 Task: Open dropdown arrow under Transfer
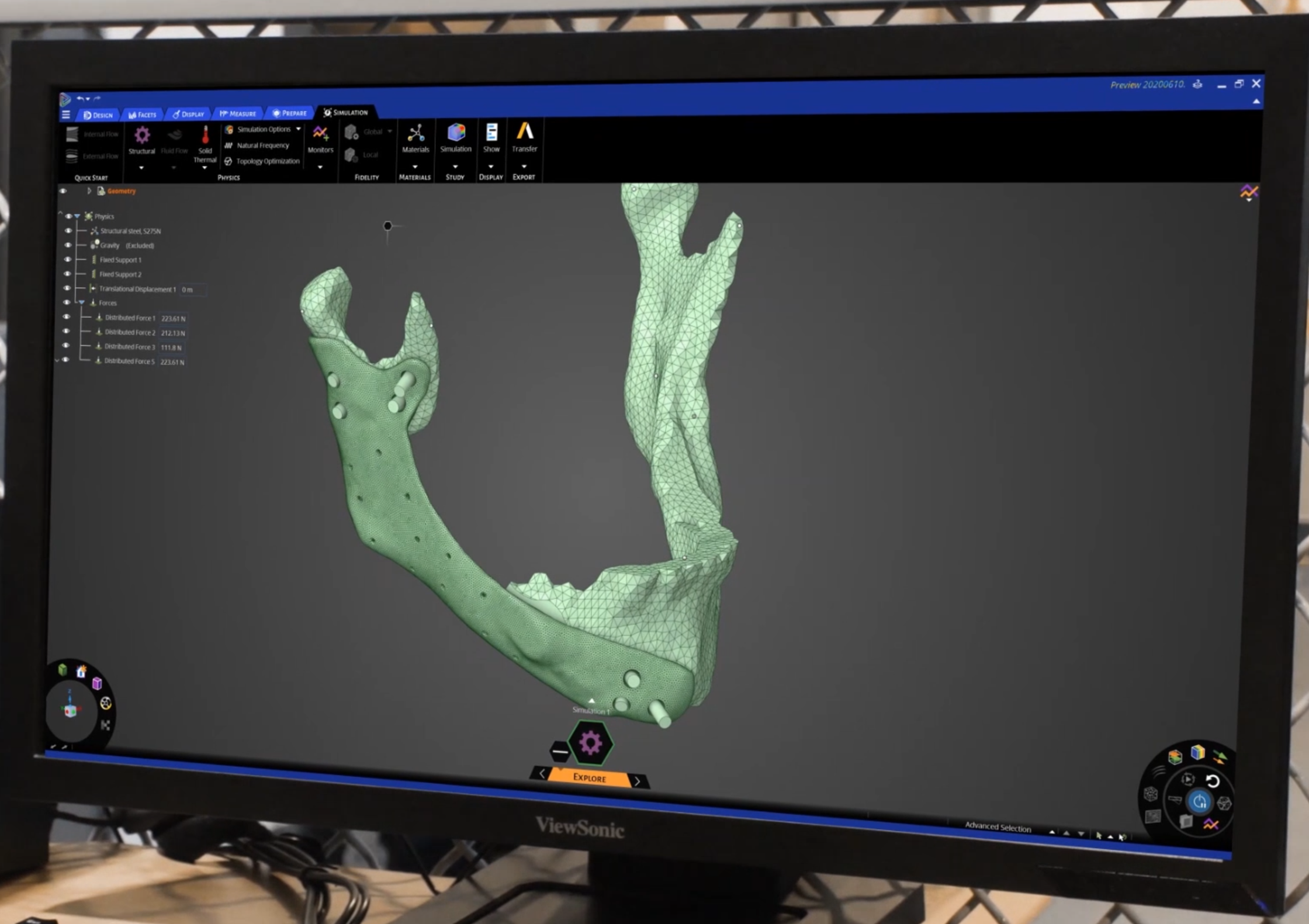[x=524, y=166]
